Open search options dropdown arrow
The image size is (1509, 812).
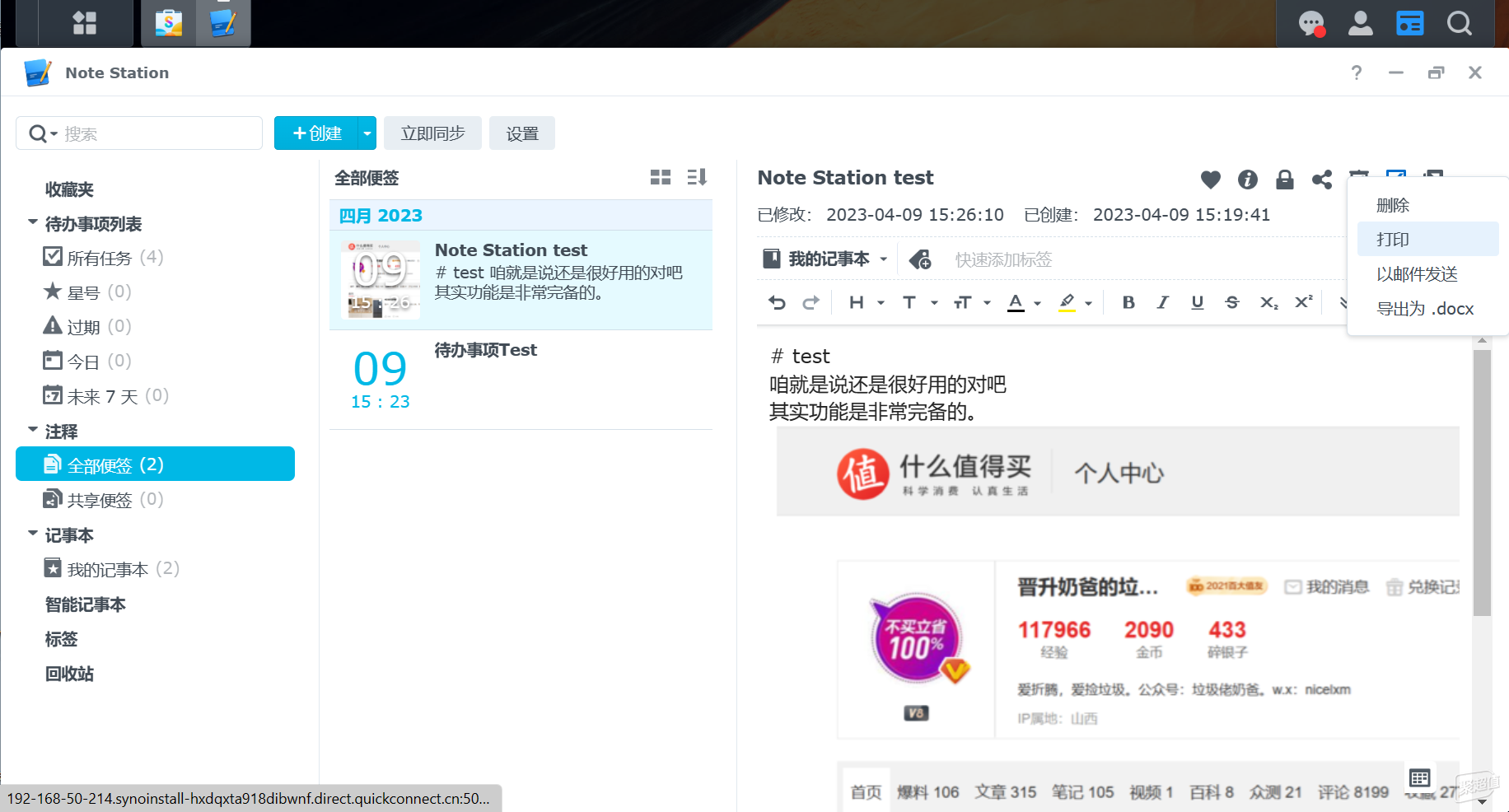click(54, 133)
